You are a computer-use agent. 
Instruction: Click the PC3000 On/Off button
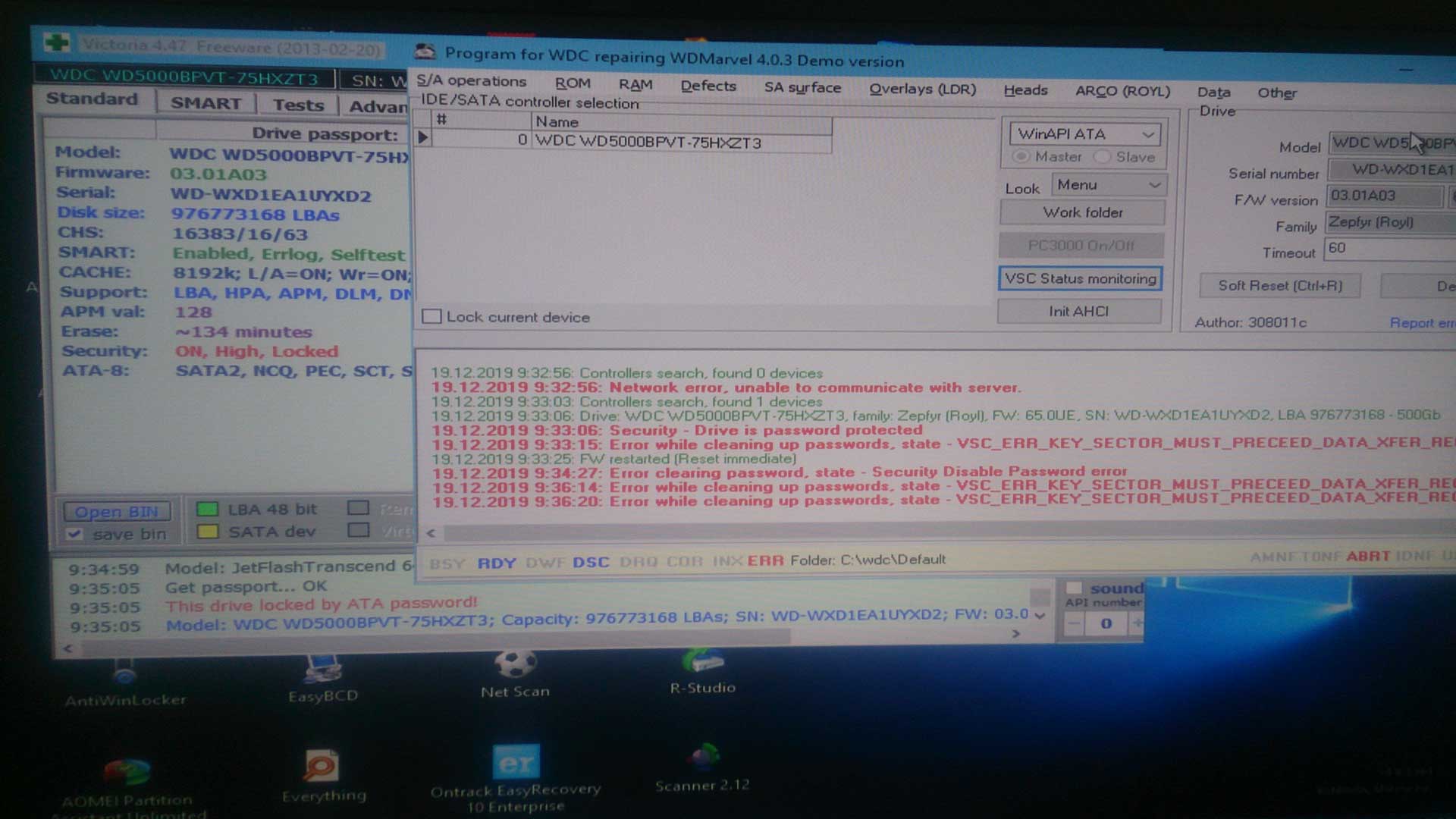(1081, 245)
